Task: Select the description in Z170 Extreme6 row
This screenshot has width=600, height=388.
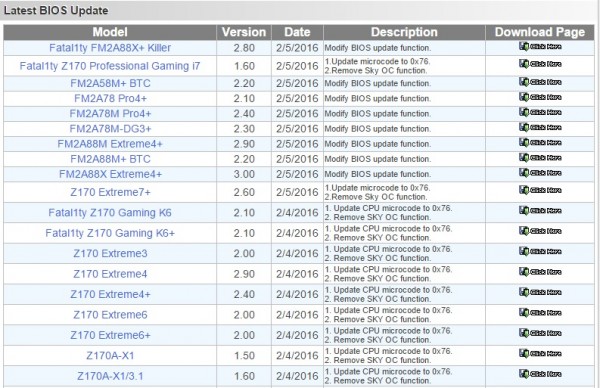Action: click(388, 315)
